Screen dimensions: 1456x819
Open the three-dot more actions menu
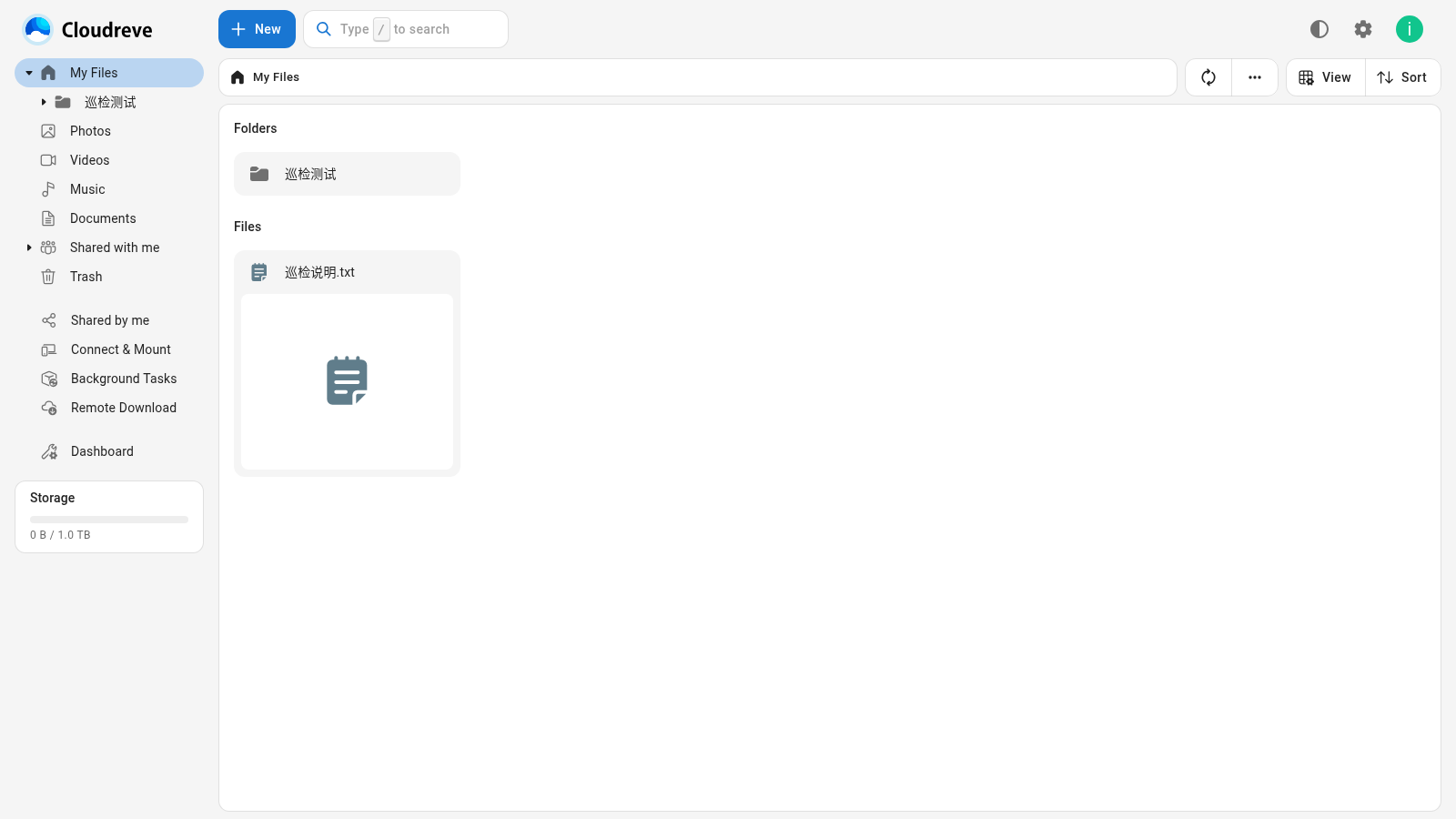pyautogui.click(x=1255, y=77)
